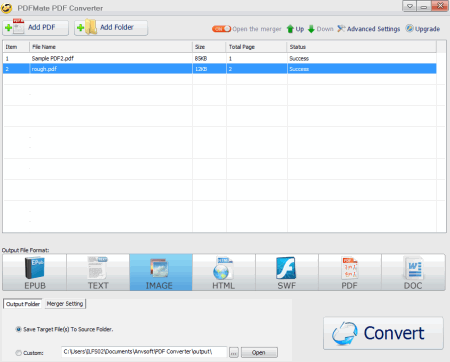This screenshot has height=362, width=450.
Task: Click the Convert button
Action: point(383,333)
